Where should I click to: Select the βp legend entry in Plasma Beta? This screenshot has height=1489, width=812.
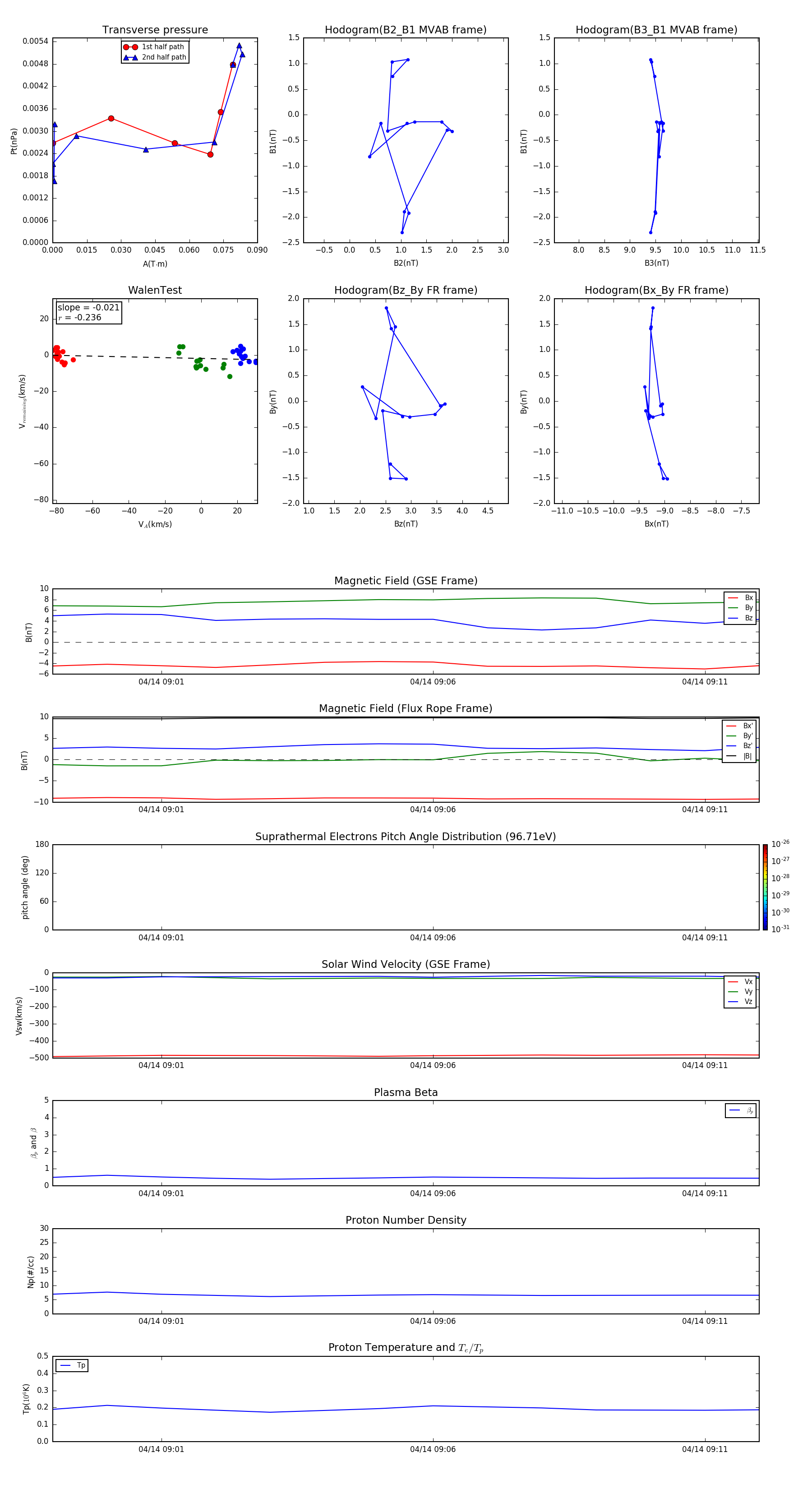tap(741, 1110)
